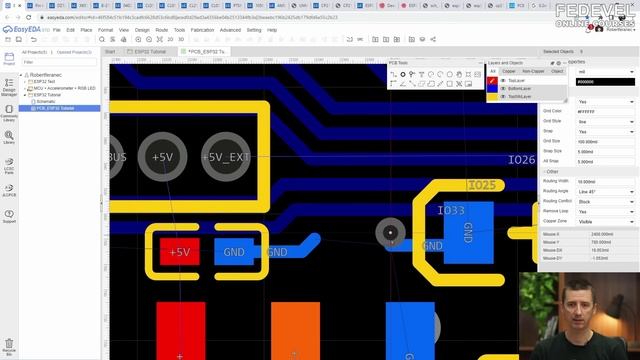
Task: Select the Hand pan tool in PCB Tools
Action: click(459, 74)
